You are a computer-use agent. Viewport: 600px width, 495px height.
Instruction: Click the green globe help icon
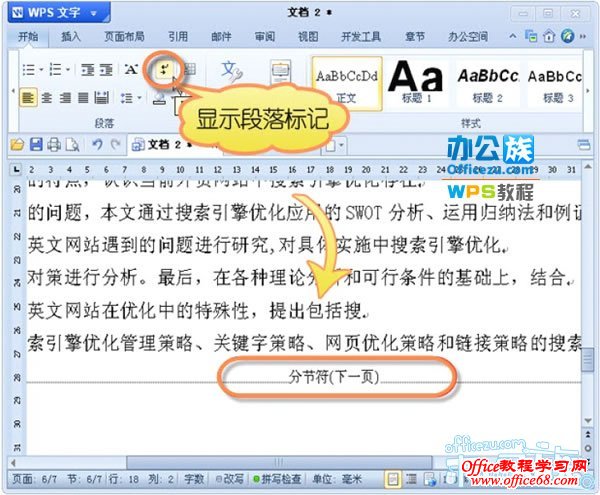[x=567, y=36]
